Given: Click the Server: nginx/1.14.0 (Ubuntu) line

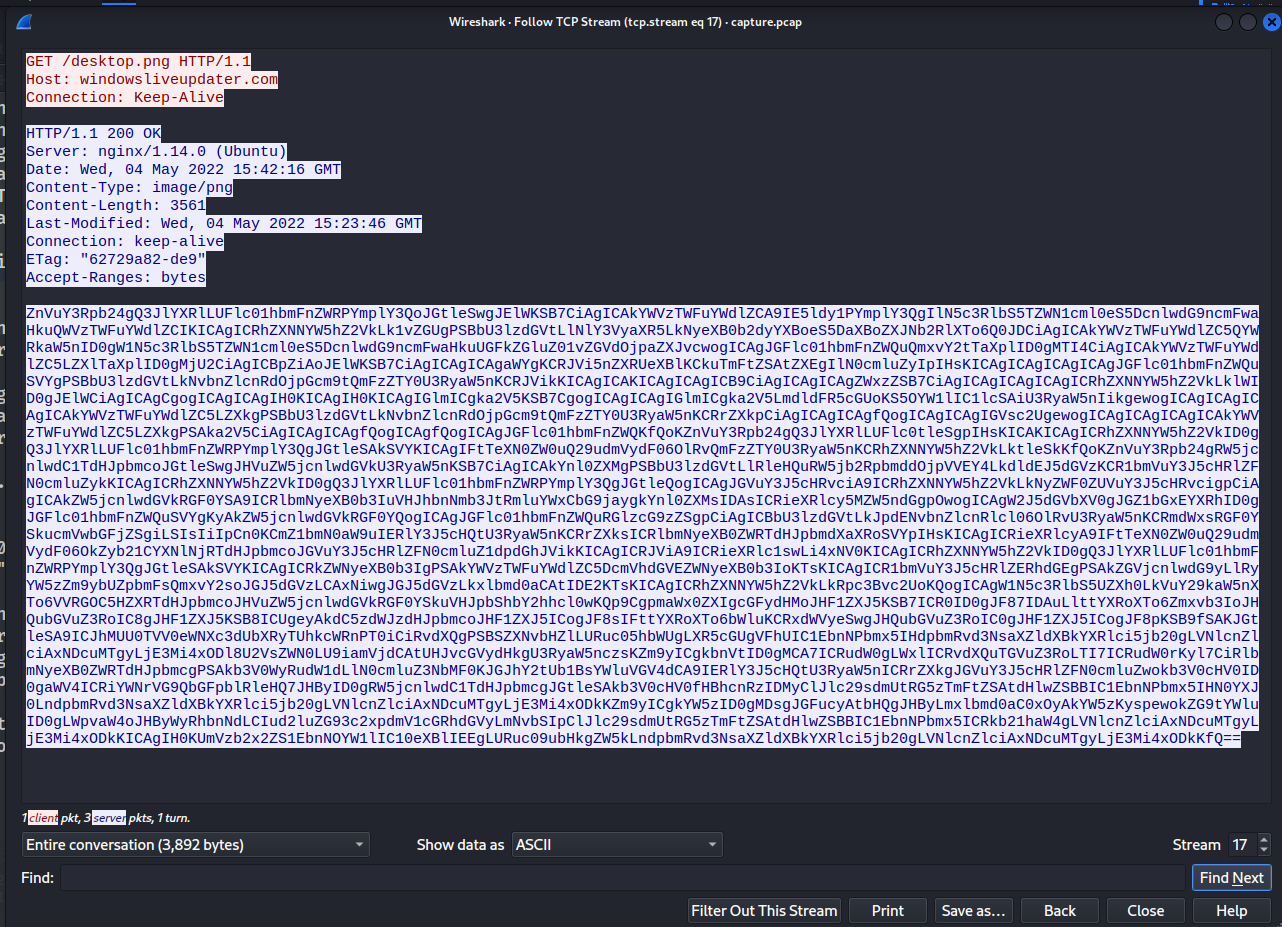Looking at the screenshot, I should coord(156,151).
